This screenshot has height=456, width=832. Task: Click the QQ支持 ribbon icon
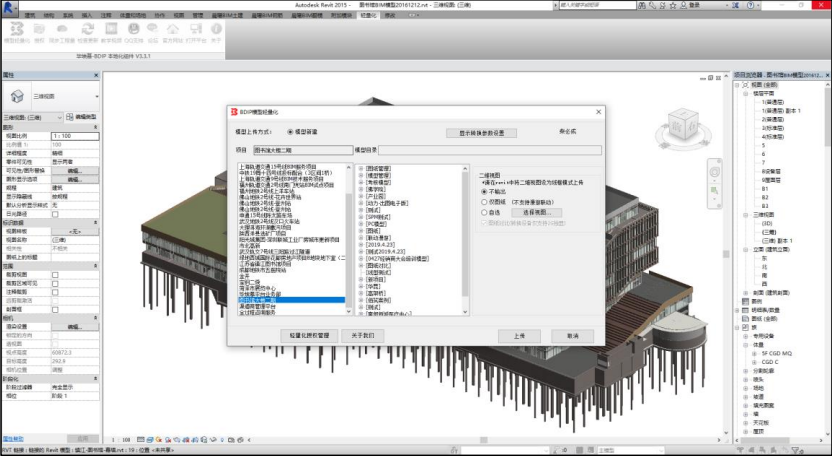click(x=133, y=29)
